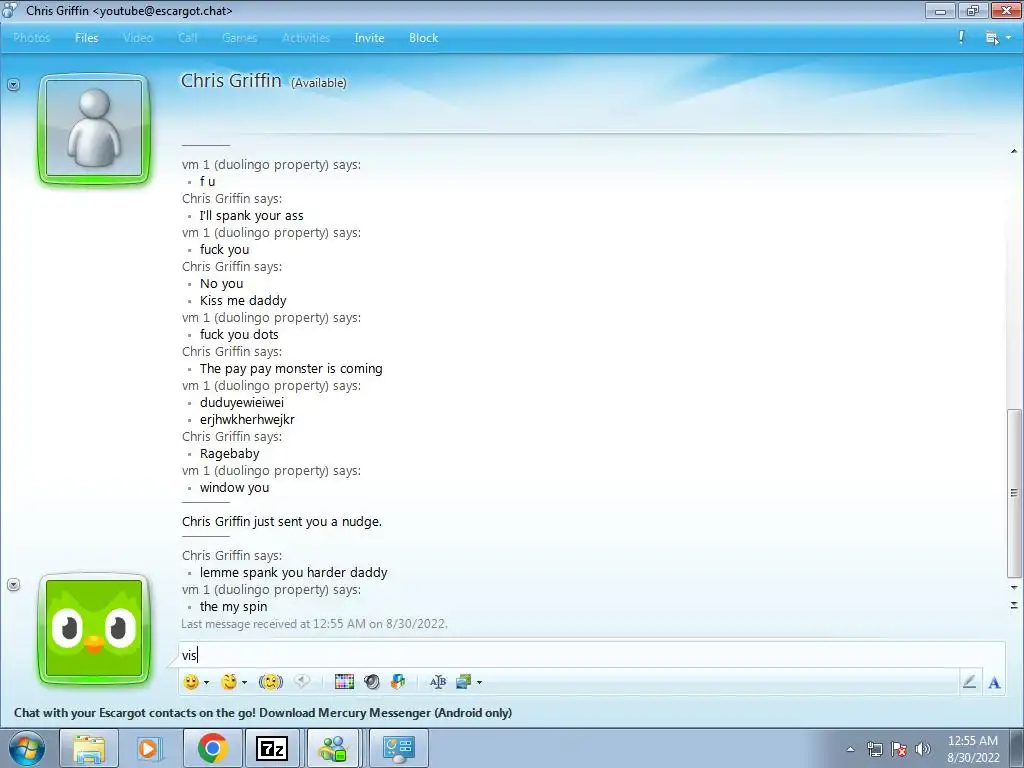This screenshot has width=1024, height=768.
Task: Open Windows Explorer from the taskbar
Action: [x=88, y=748]
